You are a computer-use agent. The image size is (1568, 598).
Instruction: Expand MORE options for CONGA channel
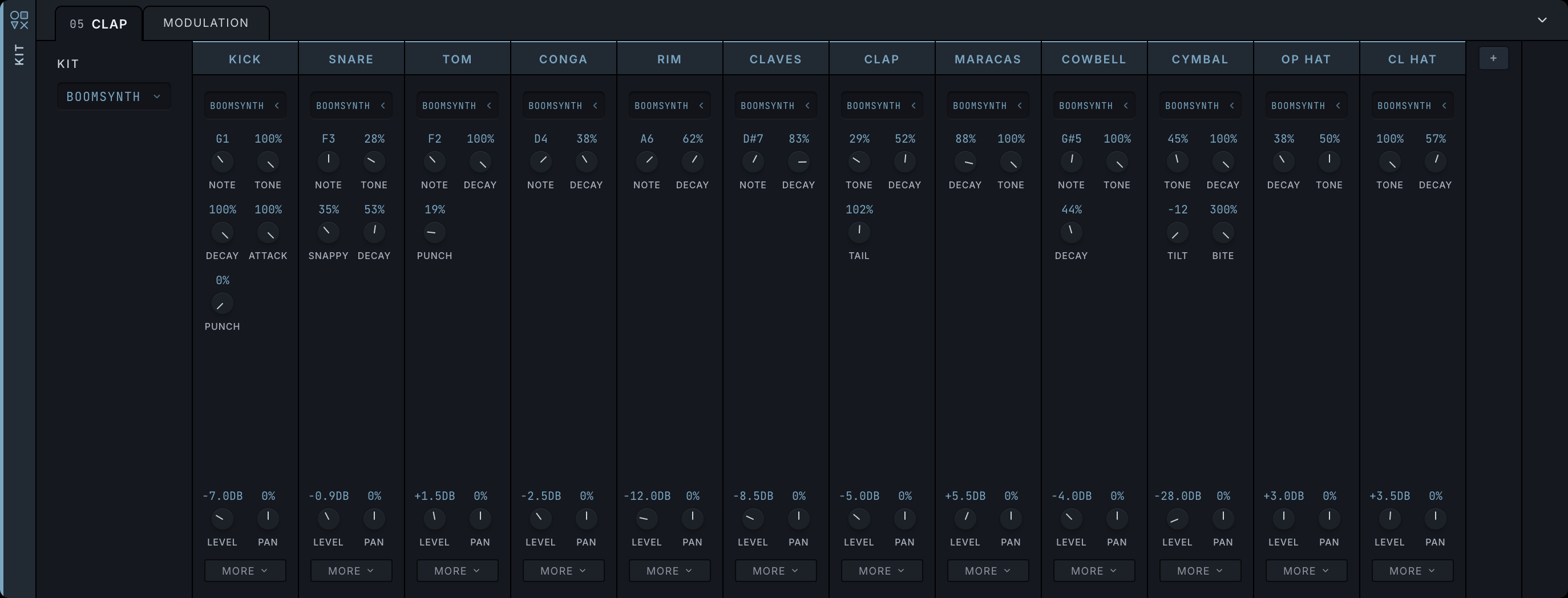(x=563, y=571)
